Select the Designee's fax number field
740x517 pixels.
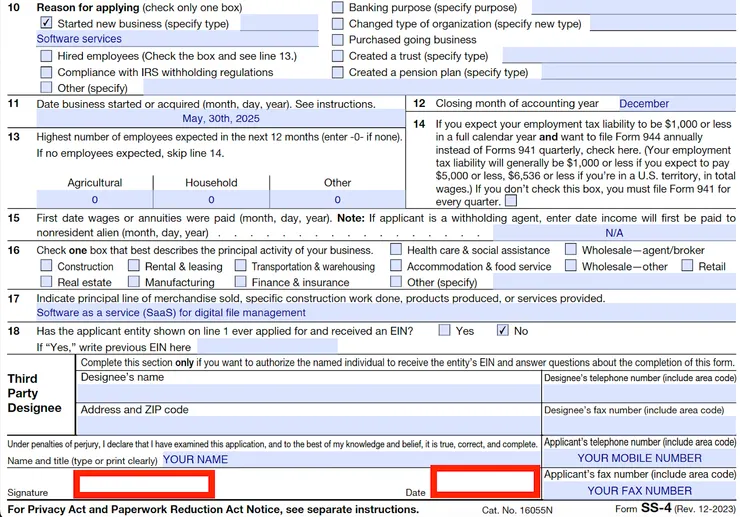click(639, 425)
